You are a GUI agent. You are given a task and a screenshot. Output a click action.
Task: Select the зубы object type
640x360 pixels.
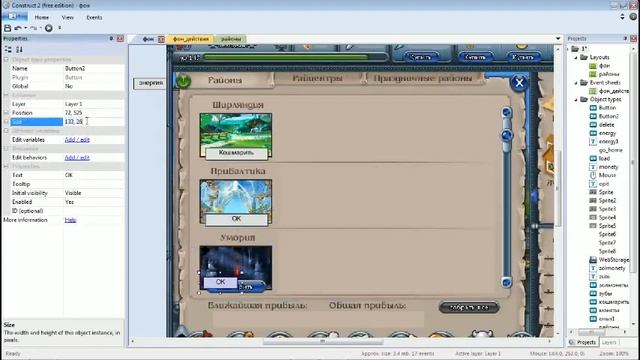click(605, 293)
